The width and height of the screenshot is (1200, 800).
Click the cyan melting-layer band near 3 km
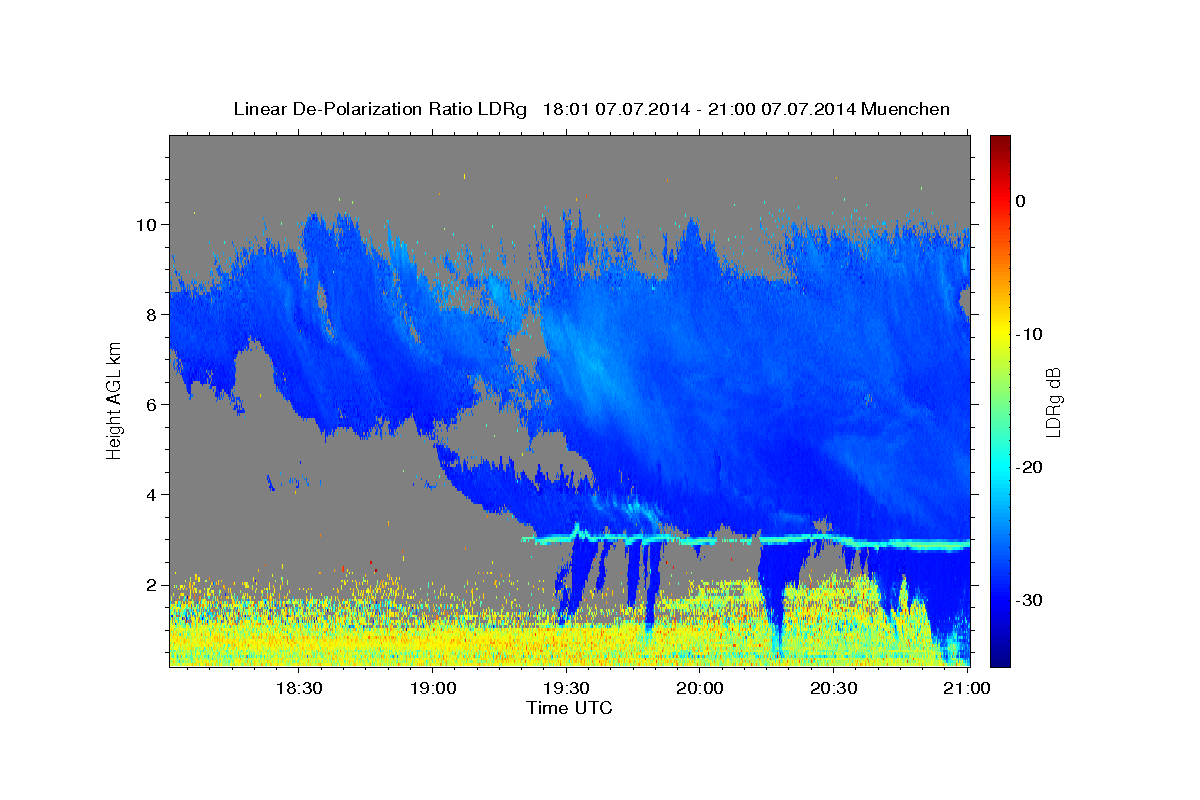745,541
